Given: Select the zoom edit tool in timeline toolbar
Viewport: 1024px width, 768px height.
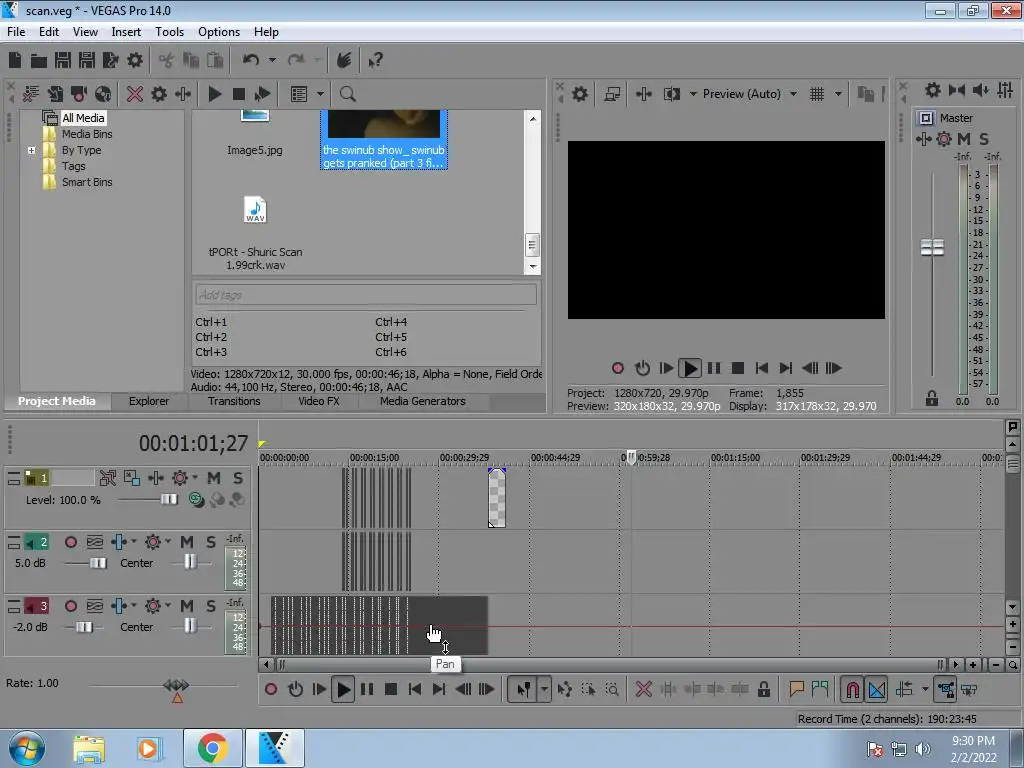Looking at the screenshot, I should point(612,689).
